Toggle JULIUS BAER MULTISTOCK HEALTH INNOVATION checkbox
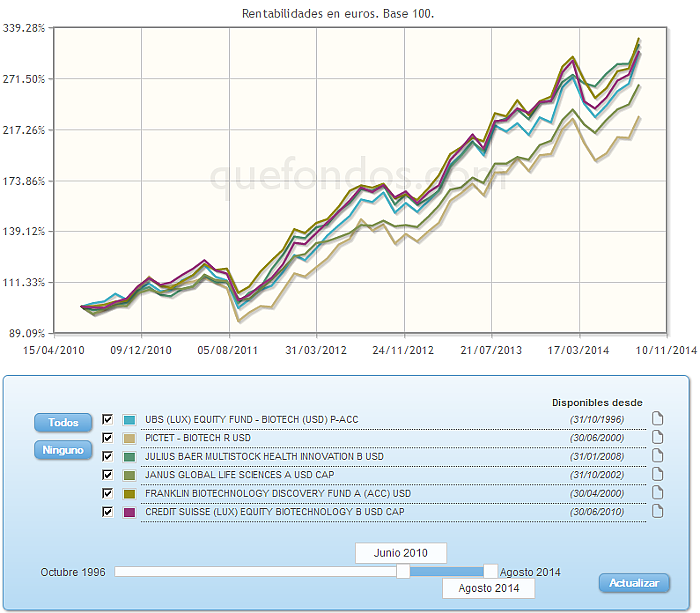 107,456
